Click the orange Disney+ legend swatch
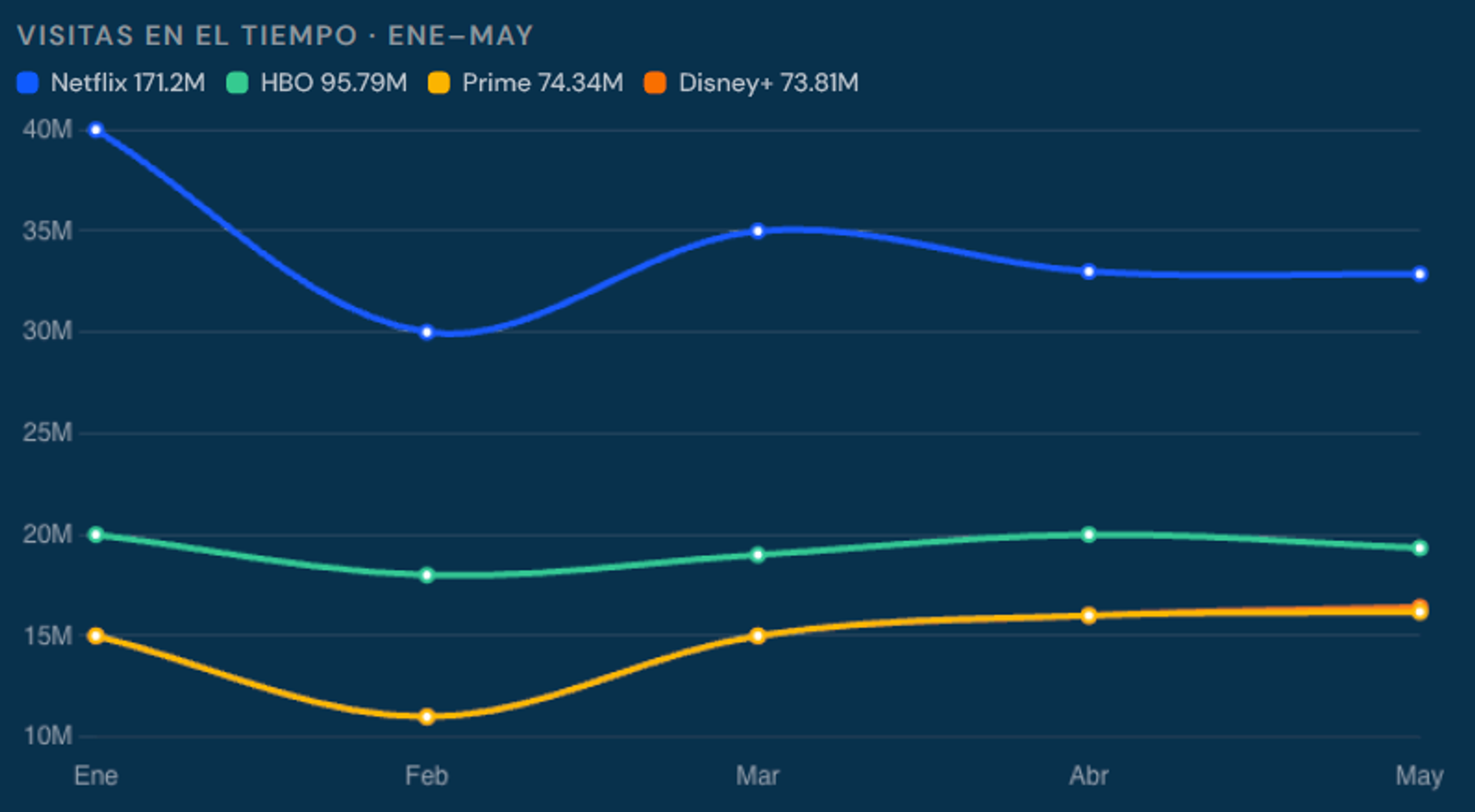The width and height of the screenshot is (1475, 812). 655,83
